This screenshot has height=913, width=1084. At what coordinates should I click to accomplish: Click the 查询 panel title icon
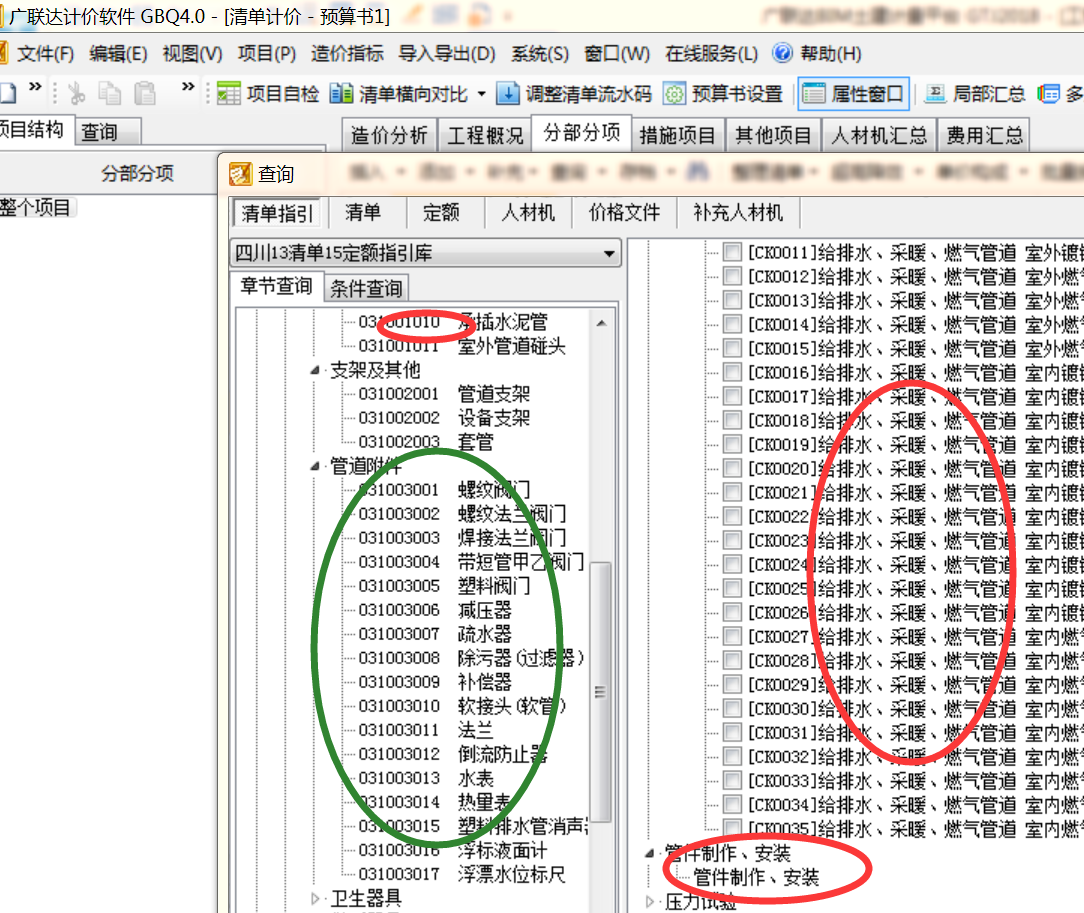(241, 174)
